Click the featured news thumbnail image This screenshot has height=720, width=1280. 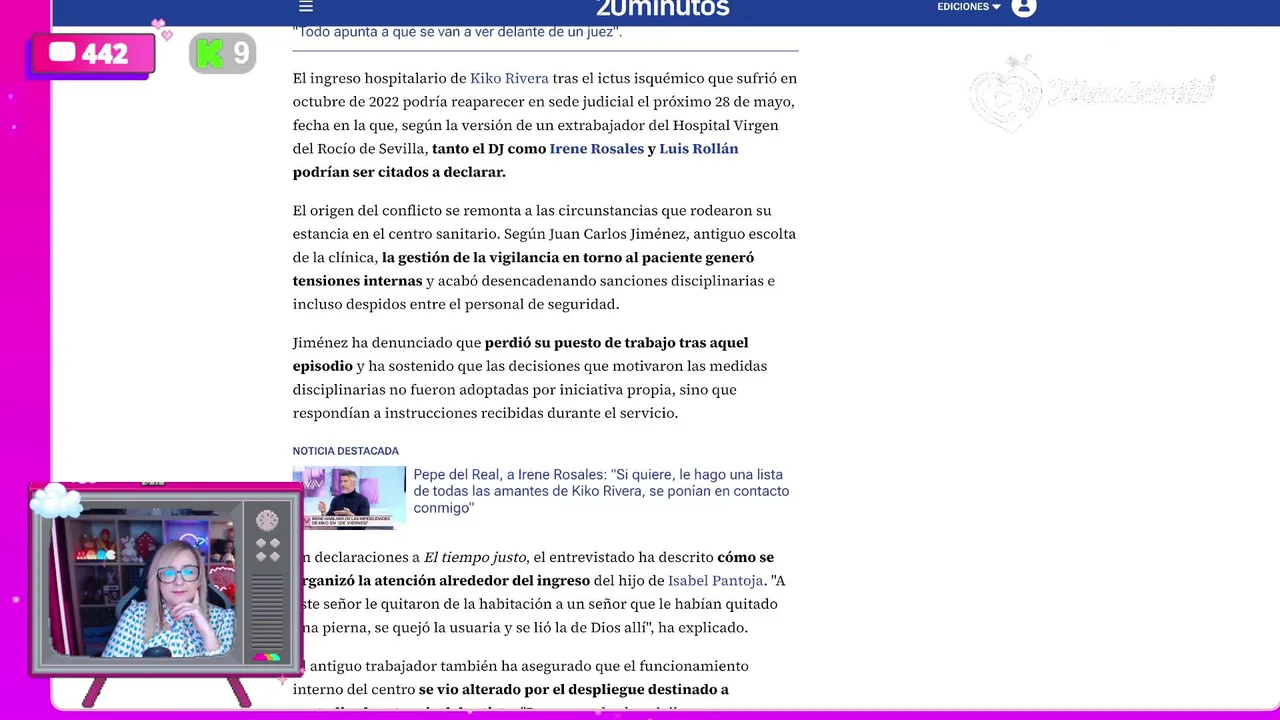[x=349, y=497]
